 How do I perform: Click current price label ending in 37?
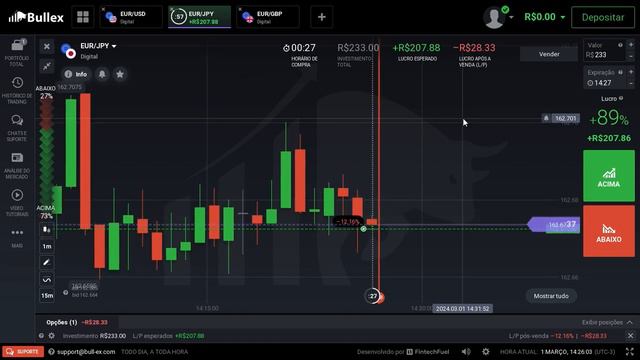(x=554, y=224)
